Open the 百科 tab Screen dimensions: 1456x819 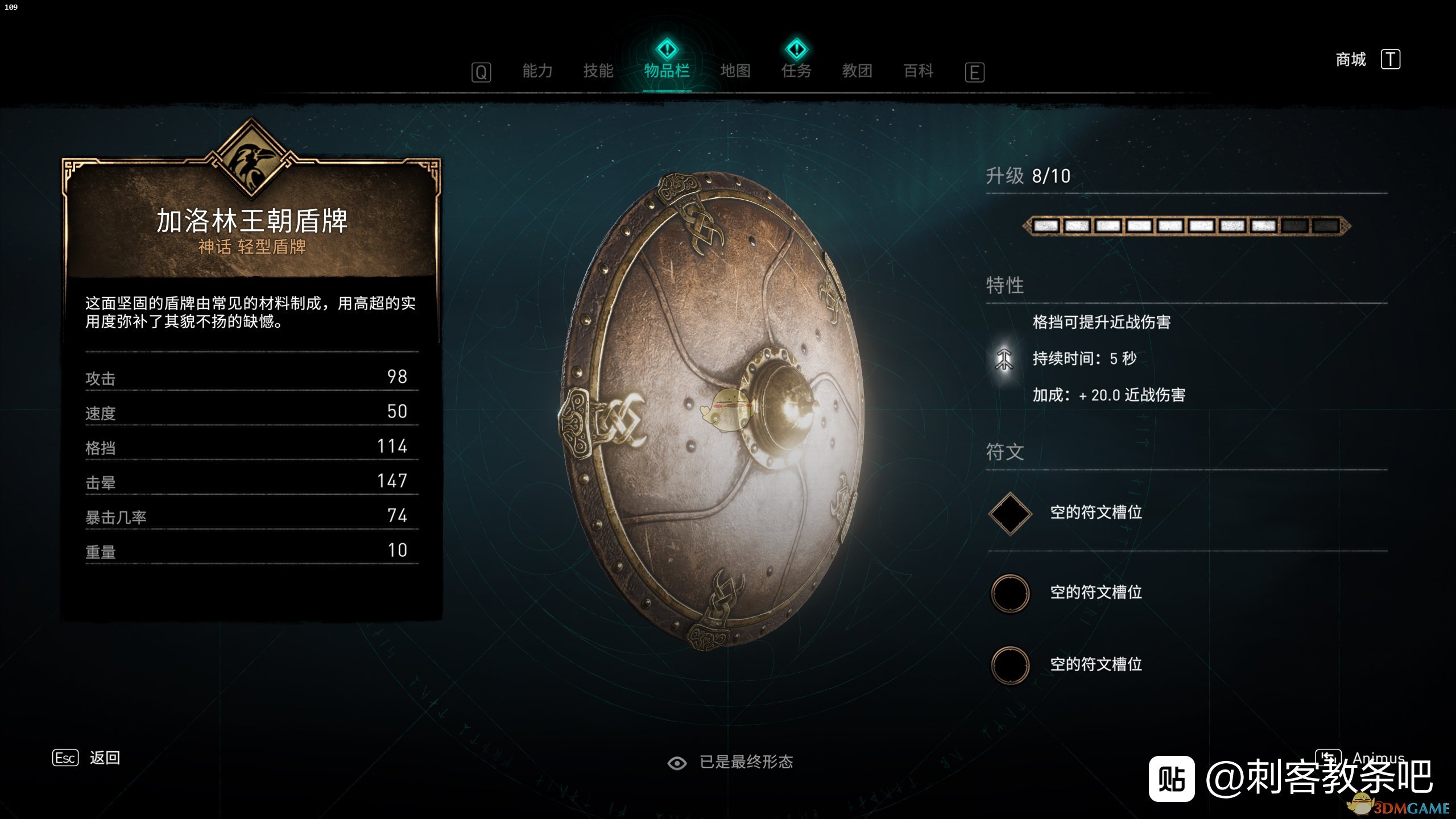[919, 71]
